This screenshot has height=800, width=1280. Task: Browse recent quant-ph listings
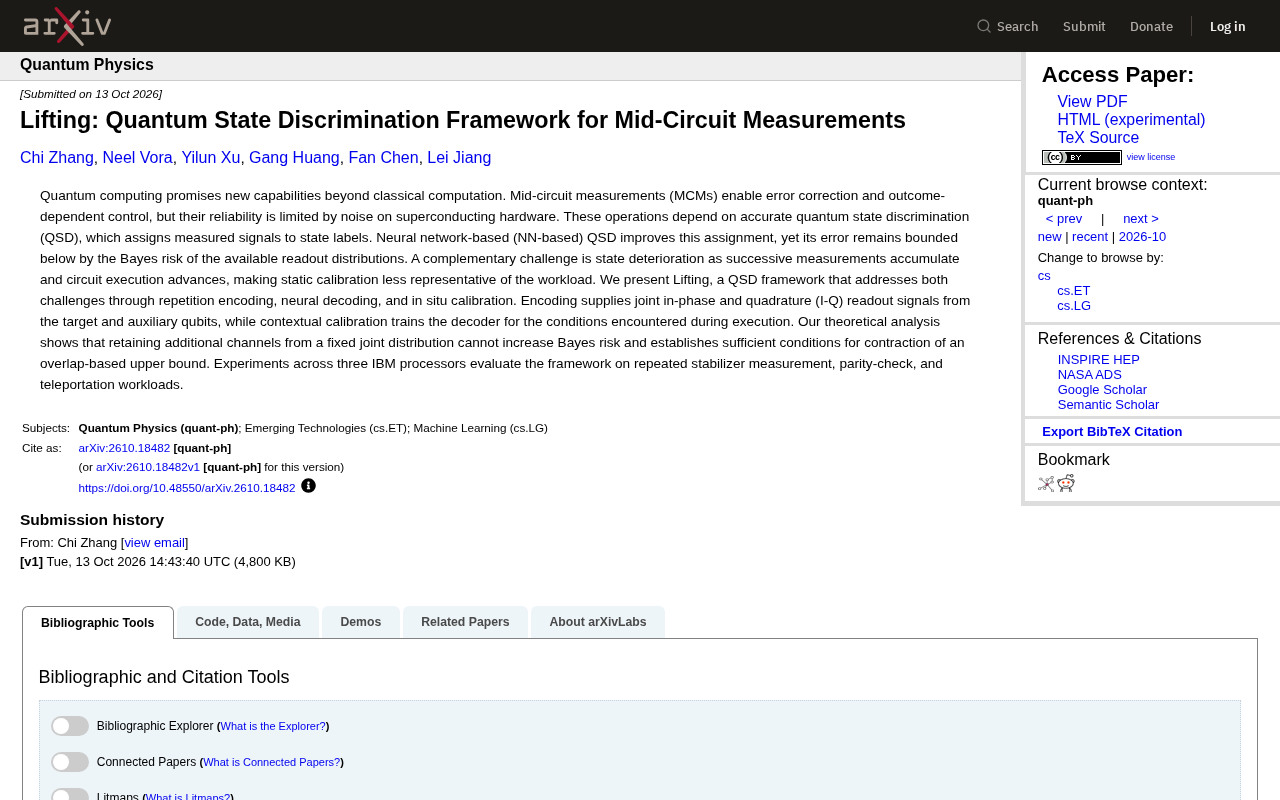pyautogui.click(x=1090, y=237)
